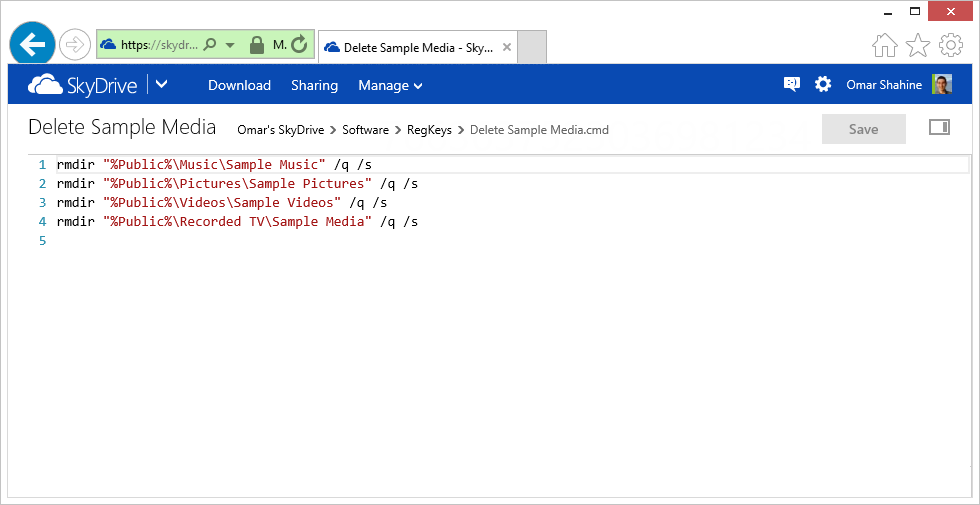Click the Save button
980x505 pixels.
point(863,129)
